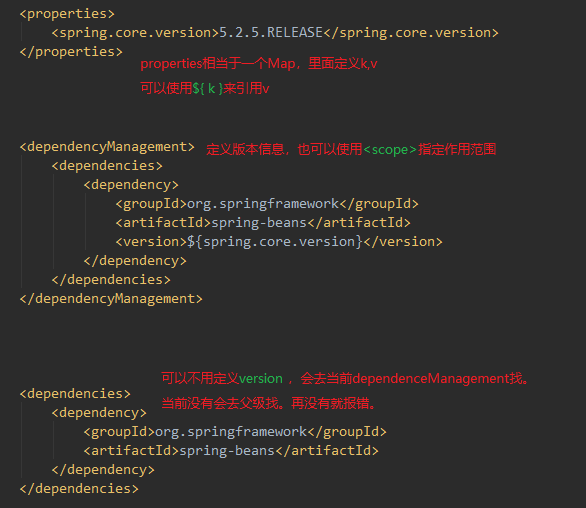Click the ${spring.core.version} version value

click(x=275, y=242)
